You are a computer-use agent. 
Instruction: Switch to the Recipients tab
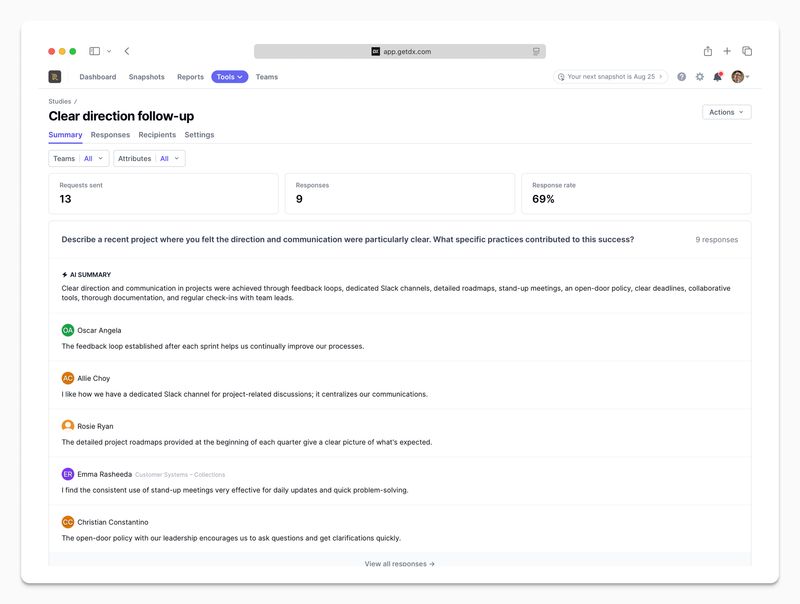pos(157,135)
